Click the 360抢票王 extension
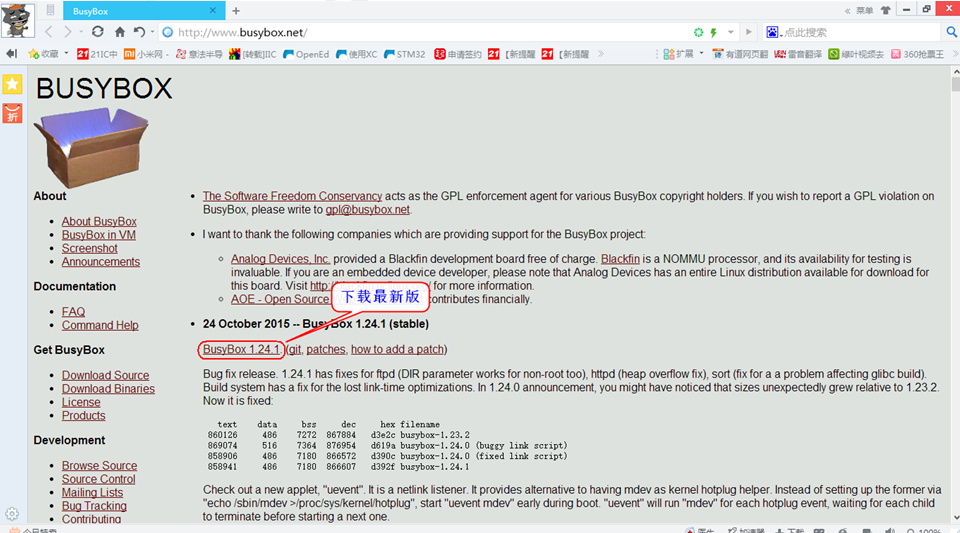Viewport: 960px width, 533px height. (x=917, y=54)
